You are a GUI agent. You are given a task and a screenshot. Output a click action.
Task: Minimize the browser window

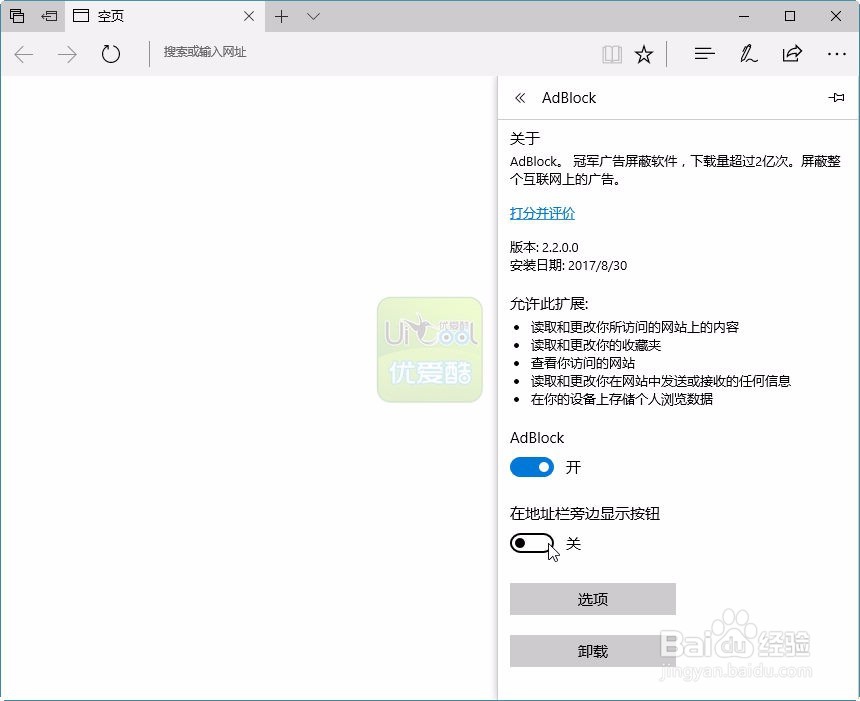(x=744, y=16)
